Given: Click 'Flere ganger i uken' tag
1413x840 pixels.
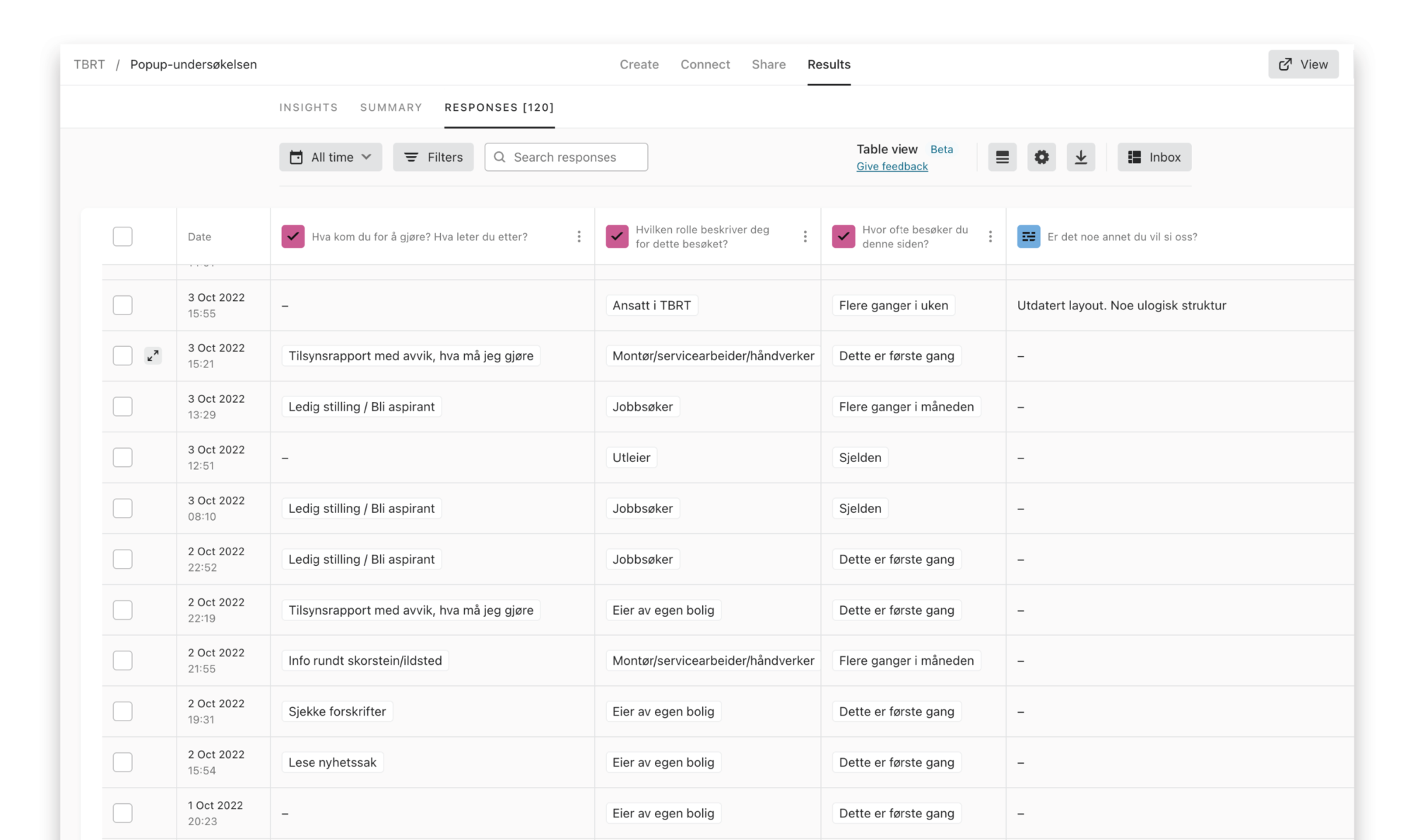Looking at the screenshot, I should point(894,305).
